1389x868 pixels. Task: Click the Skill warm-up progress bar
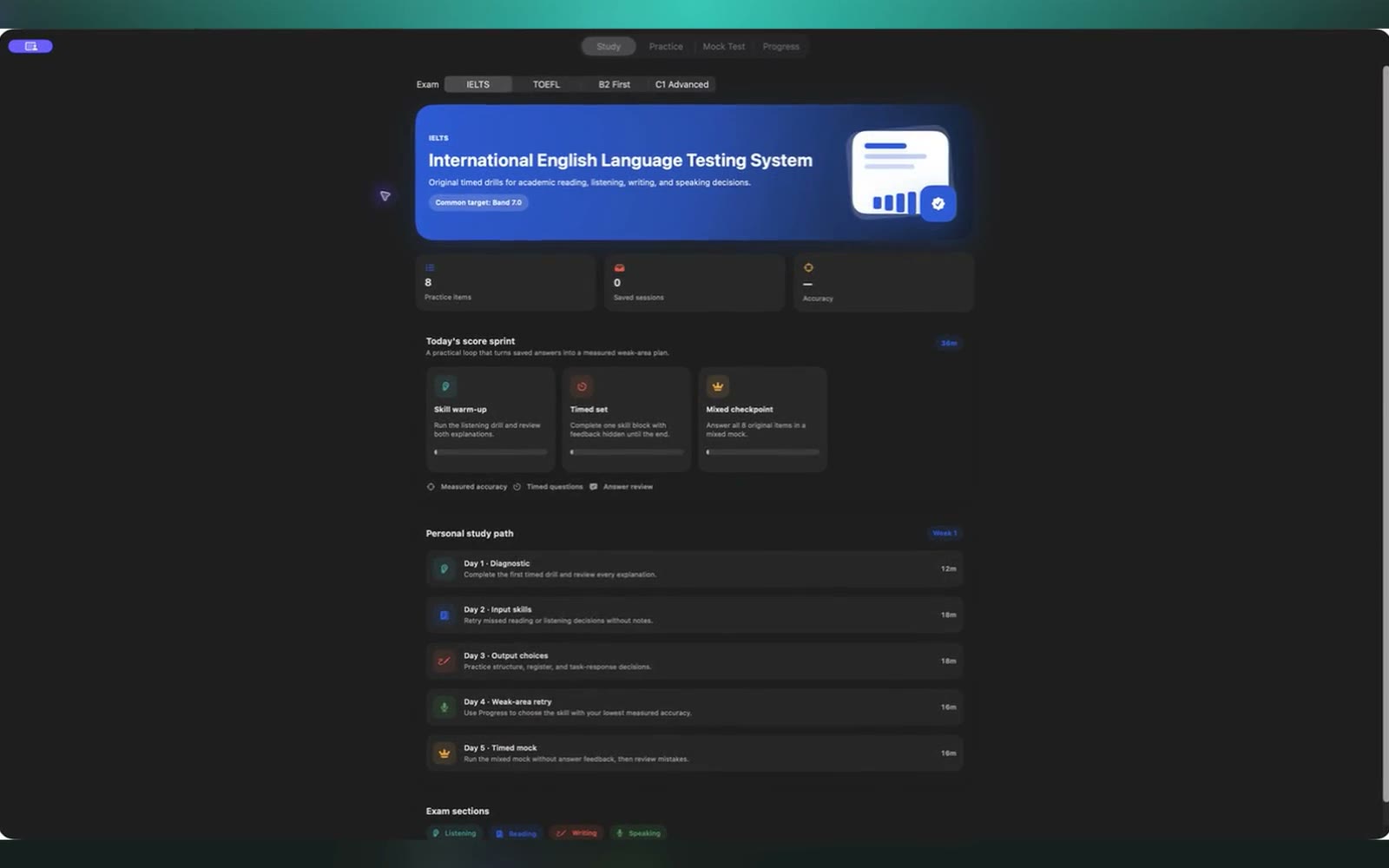coord(490,452)
